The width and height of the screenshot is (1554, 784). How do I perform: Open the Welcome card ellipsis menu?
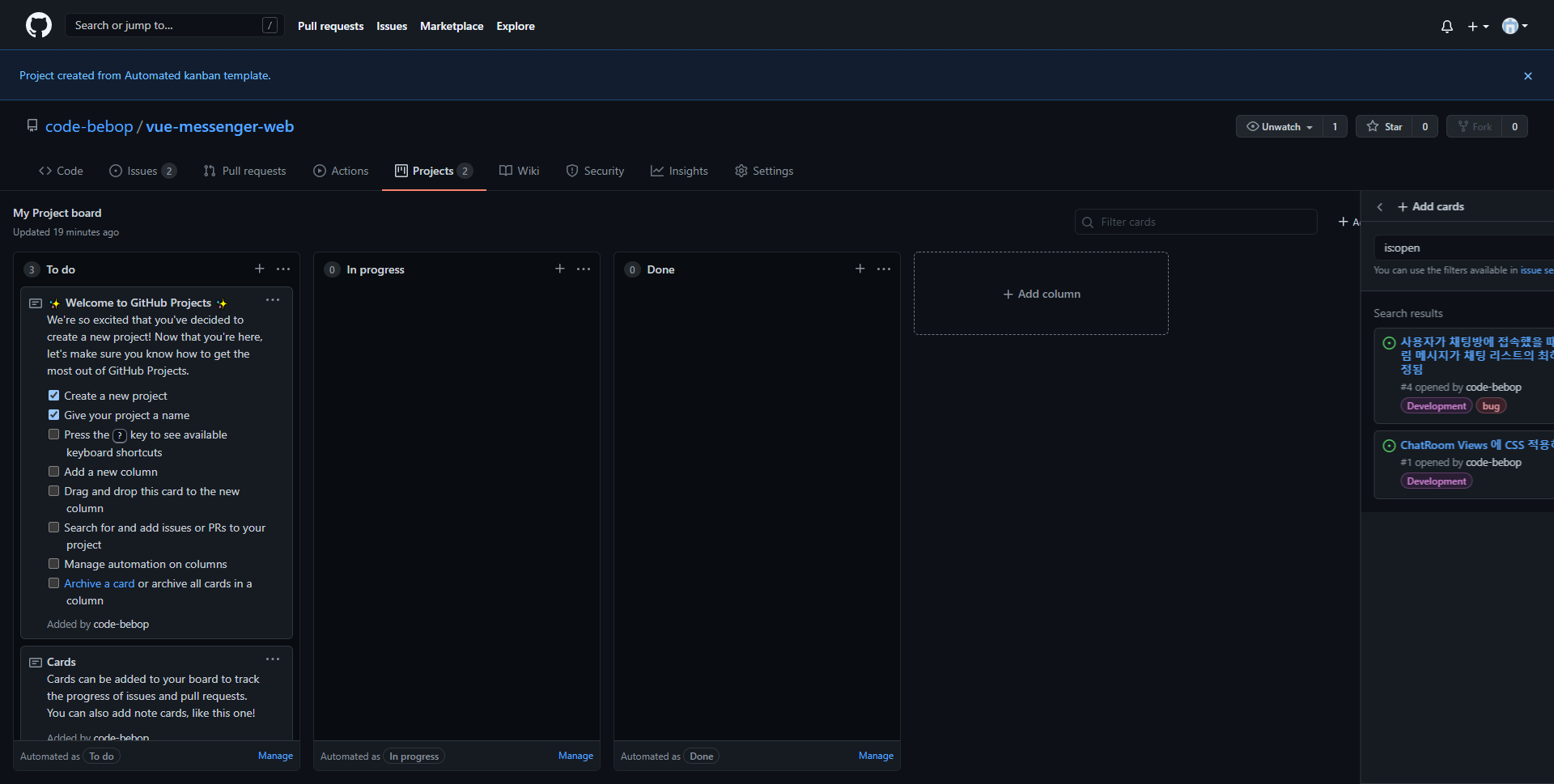[x=272, y=300]
